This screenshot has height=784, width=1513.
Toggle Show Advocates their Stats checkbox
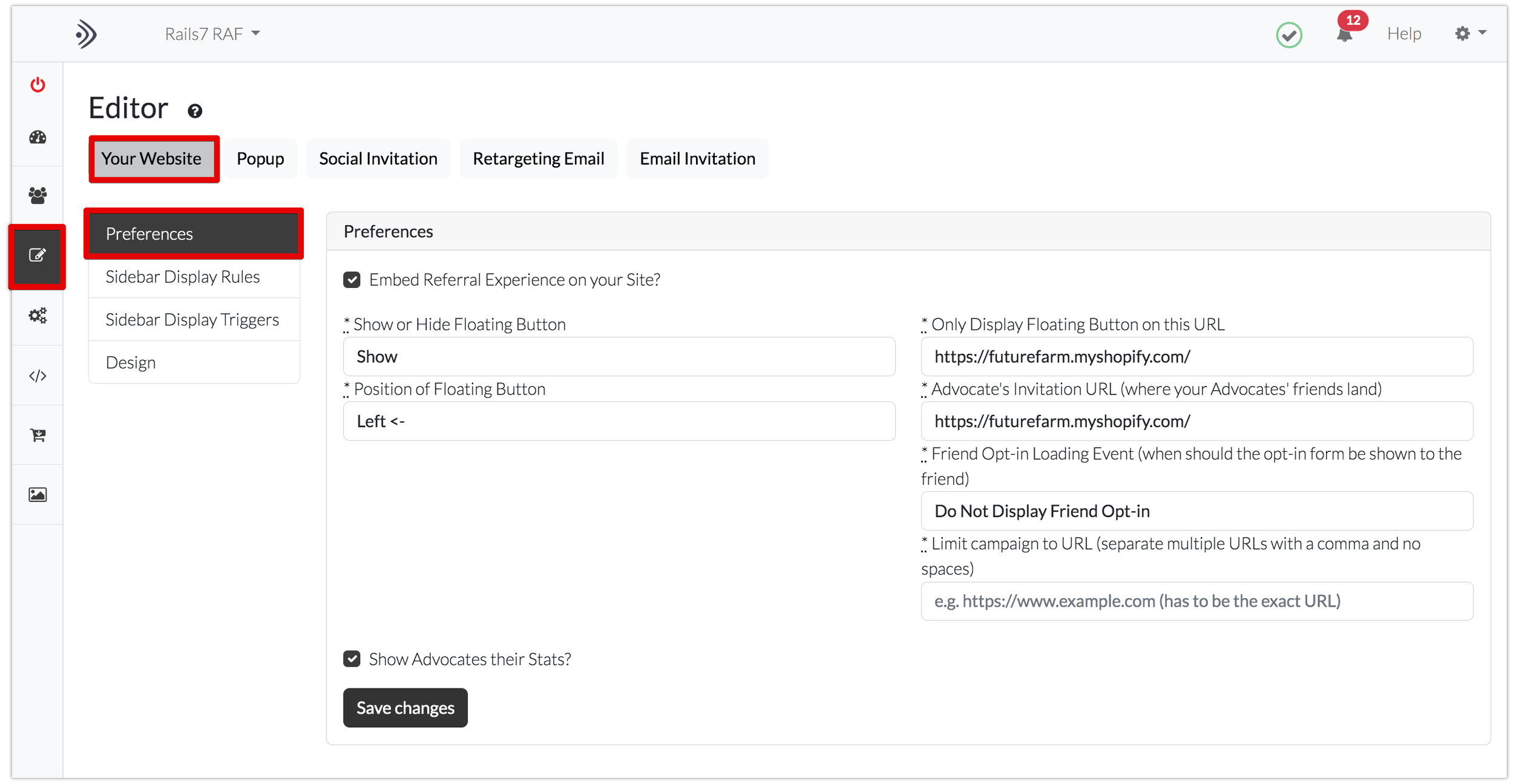352,659
